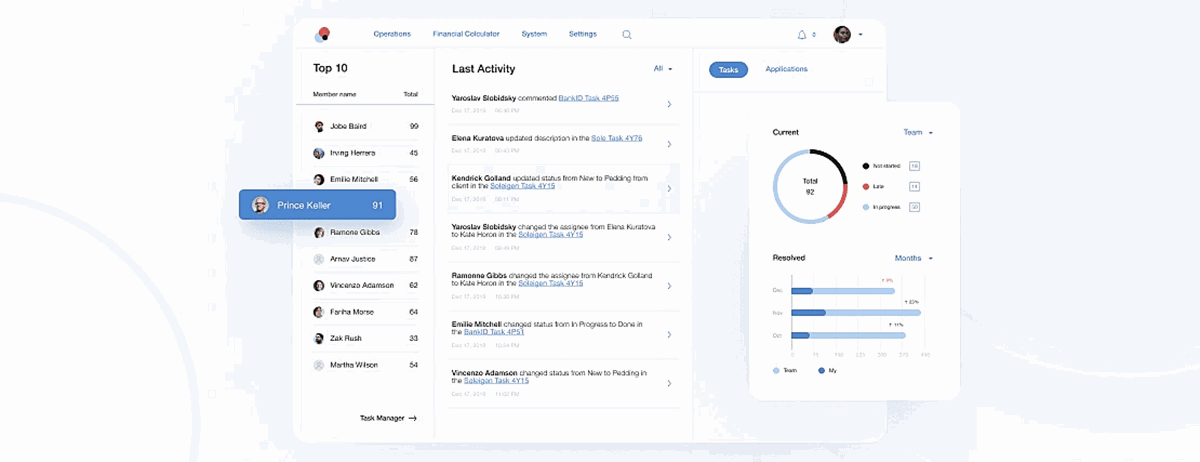The width and height of the screenshot is (1200, 462).
Task: Click the Task Manager link
Action: tap(382, 418)
